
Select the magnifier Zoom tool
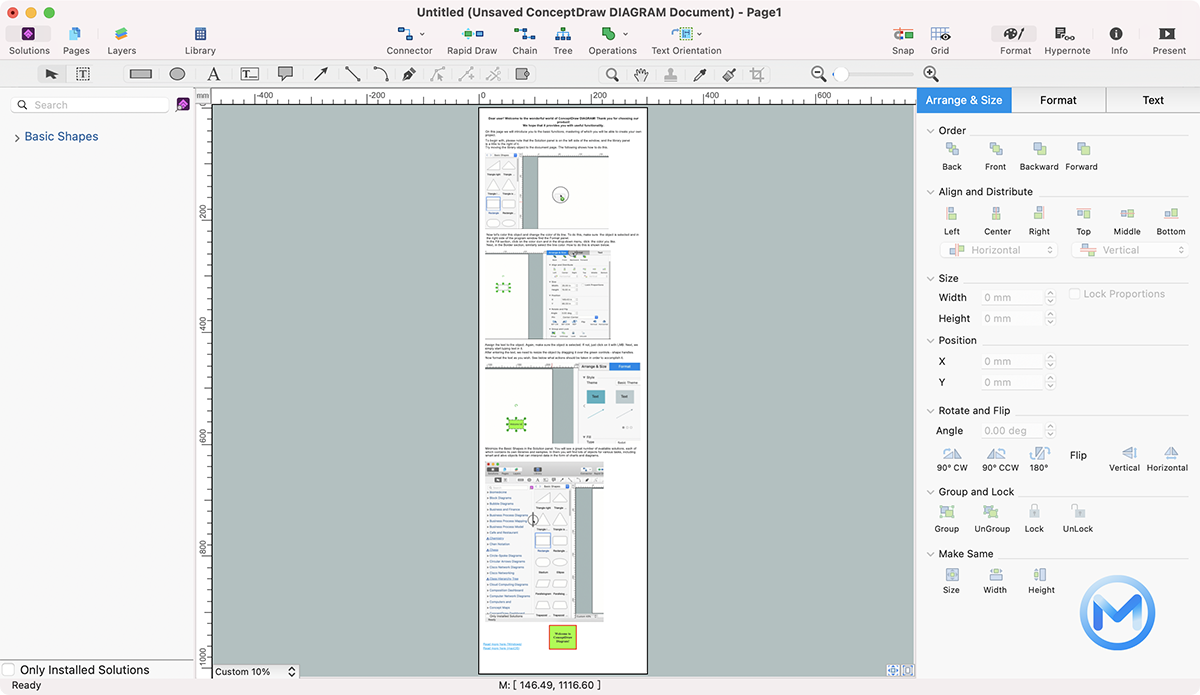[x=612, y=74]
